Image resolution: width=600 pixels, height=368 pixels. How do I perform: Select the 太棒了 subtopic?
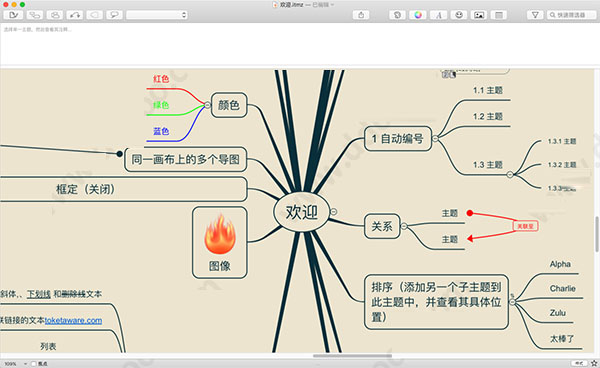[562, 339]
